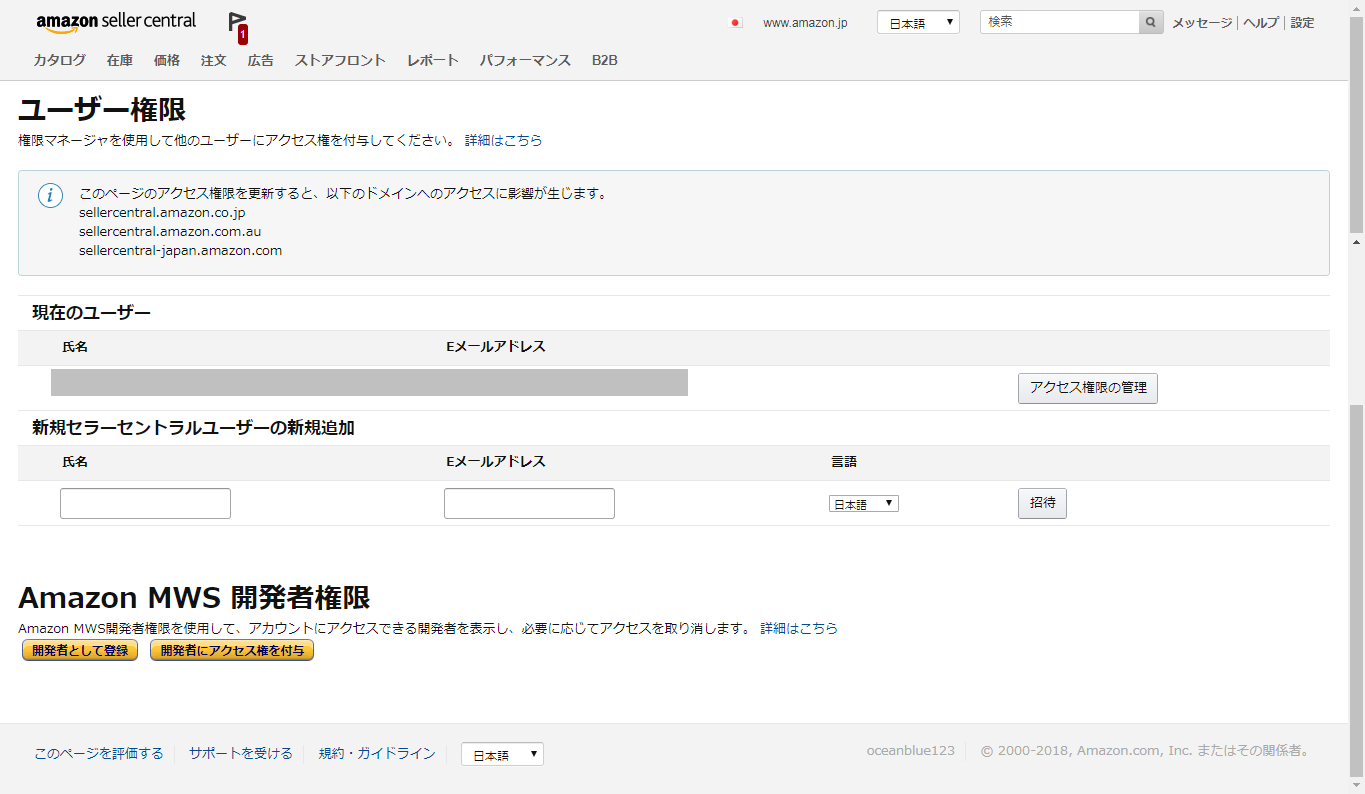1365x794 pixels.
Task: Click the 氏名 input field for new user
Action: click(x=145, y=503)
